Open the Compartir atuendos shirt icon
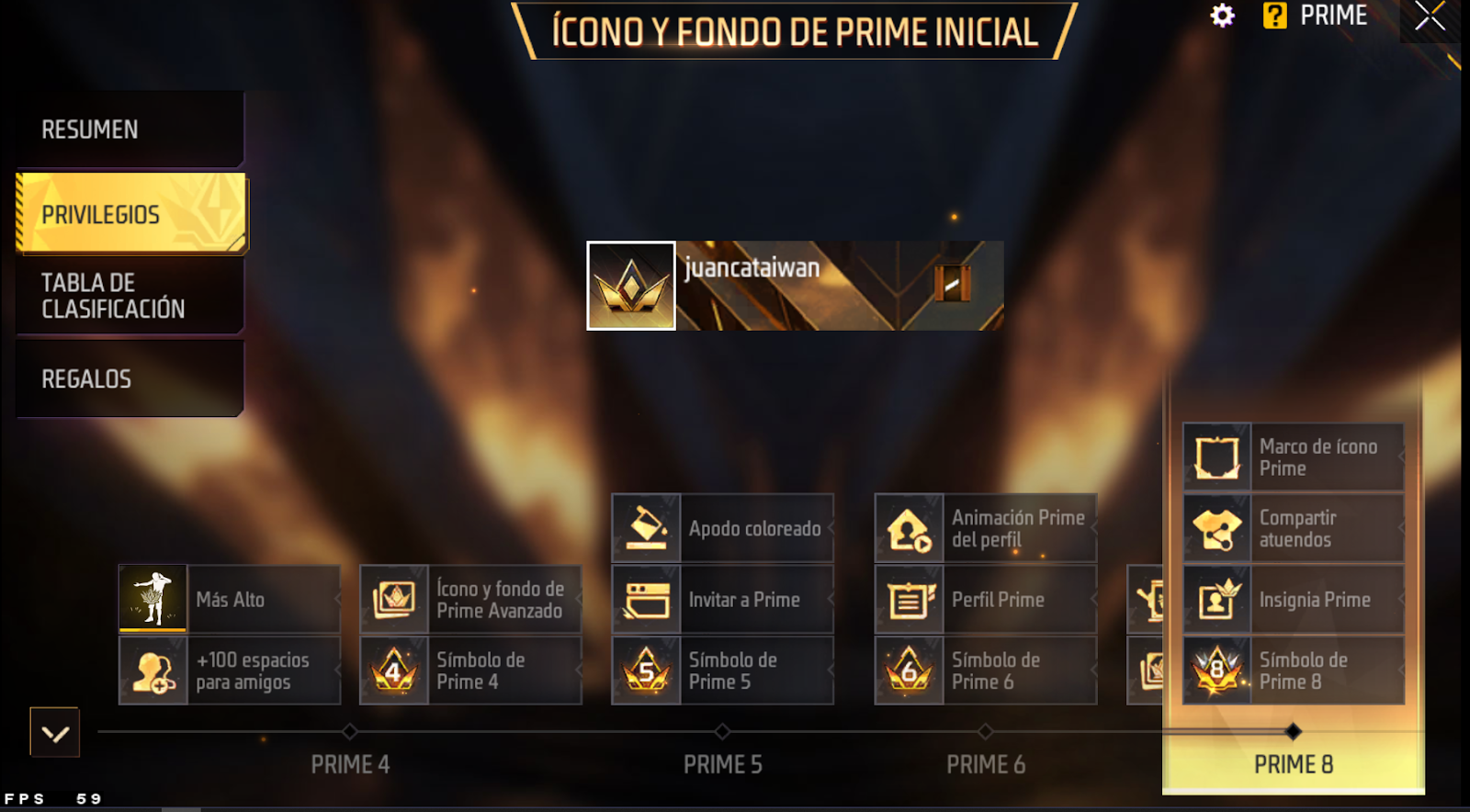 [x=1217, y=528]
